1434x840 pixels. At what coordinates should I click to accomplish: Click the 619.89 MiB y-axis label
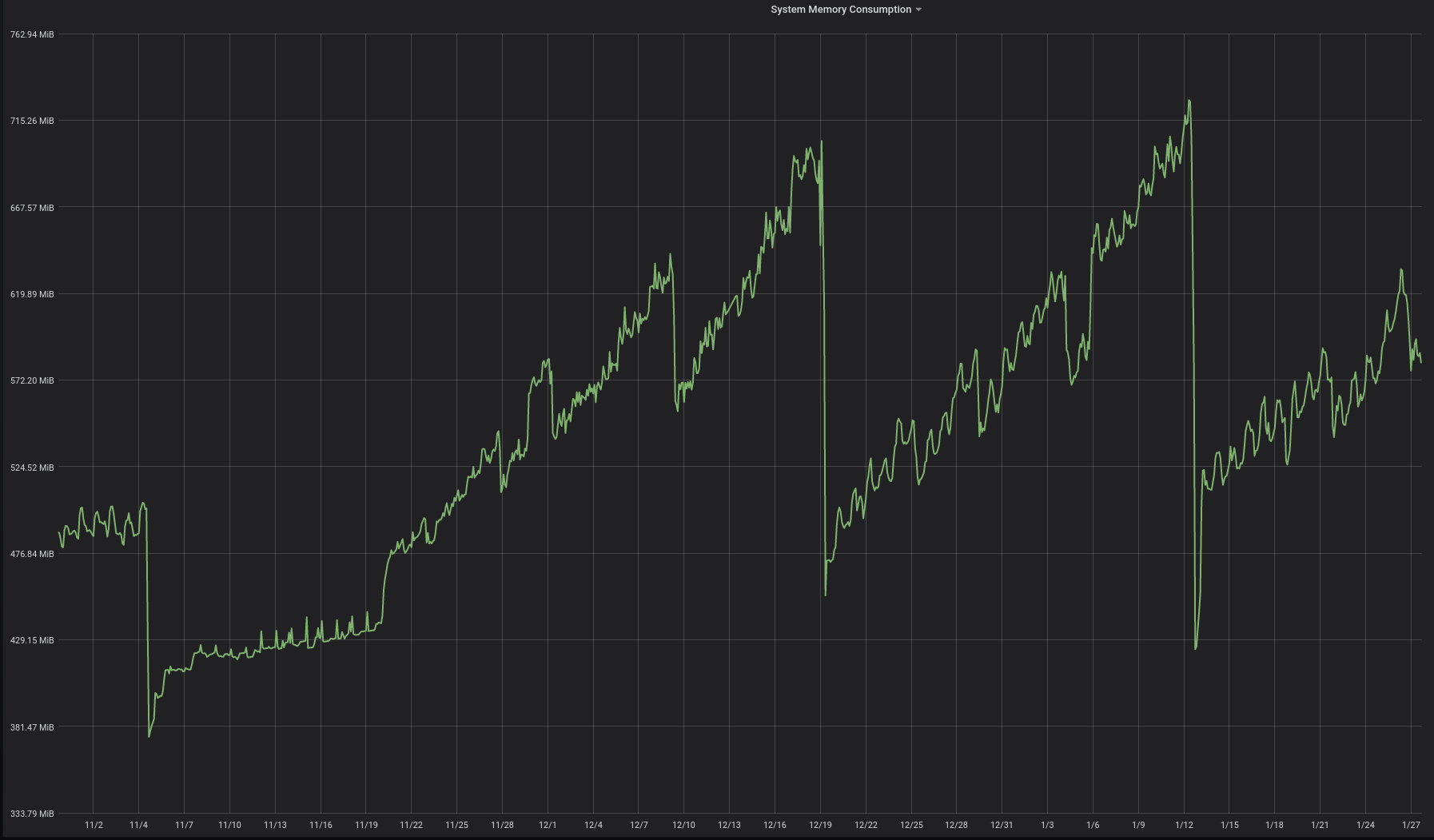coord(32,294)
